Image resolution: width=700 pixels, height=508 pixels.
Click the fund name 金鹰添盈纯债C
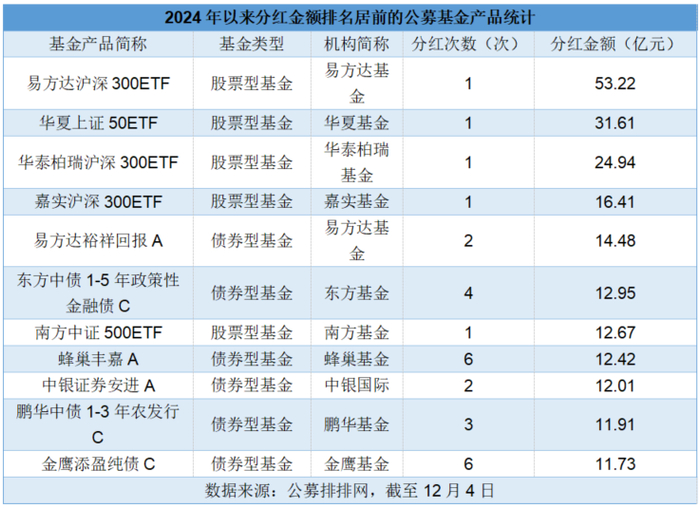pyautogui.click(x=98, y=464)
